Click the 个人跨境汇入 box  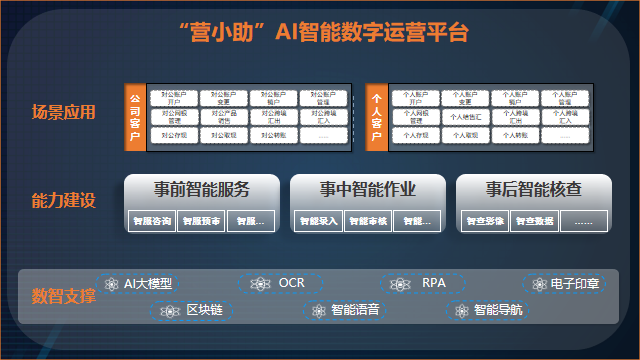coord(565,117)
